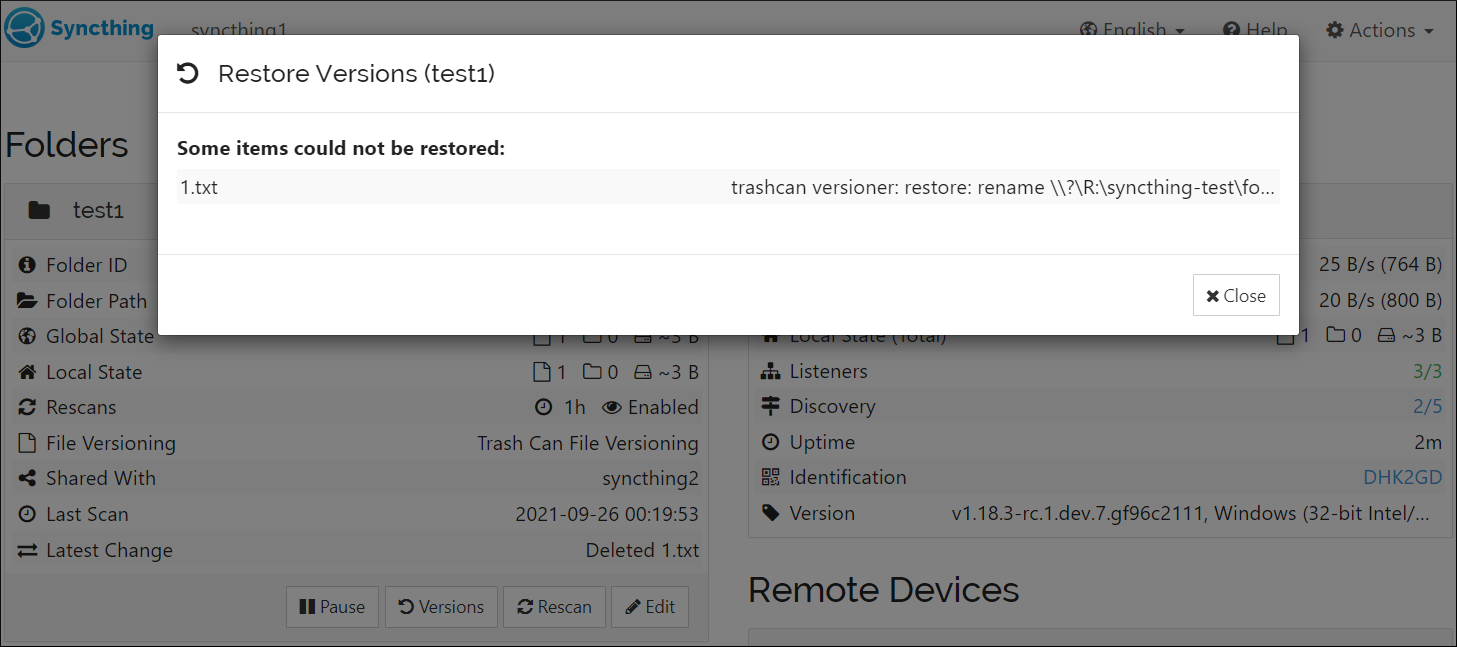The height and width of the screenshot is (647, 1457).
Task: Expand the Help menu in the header
Action: tap(1256, 29)
